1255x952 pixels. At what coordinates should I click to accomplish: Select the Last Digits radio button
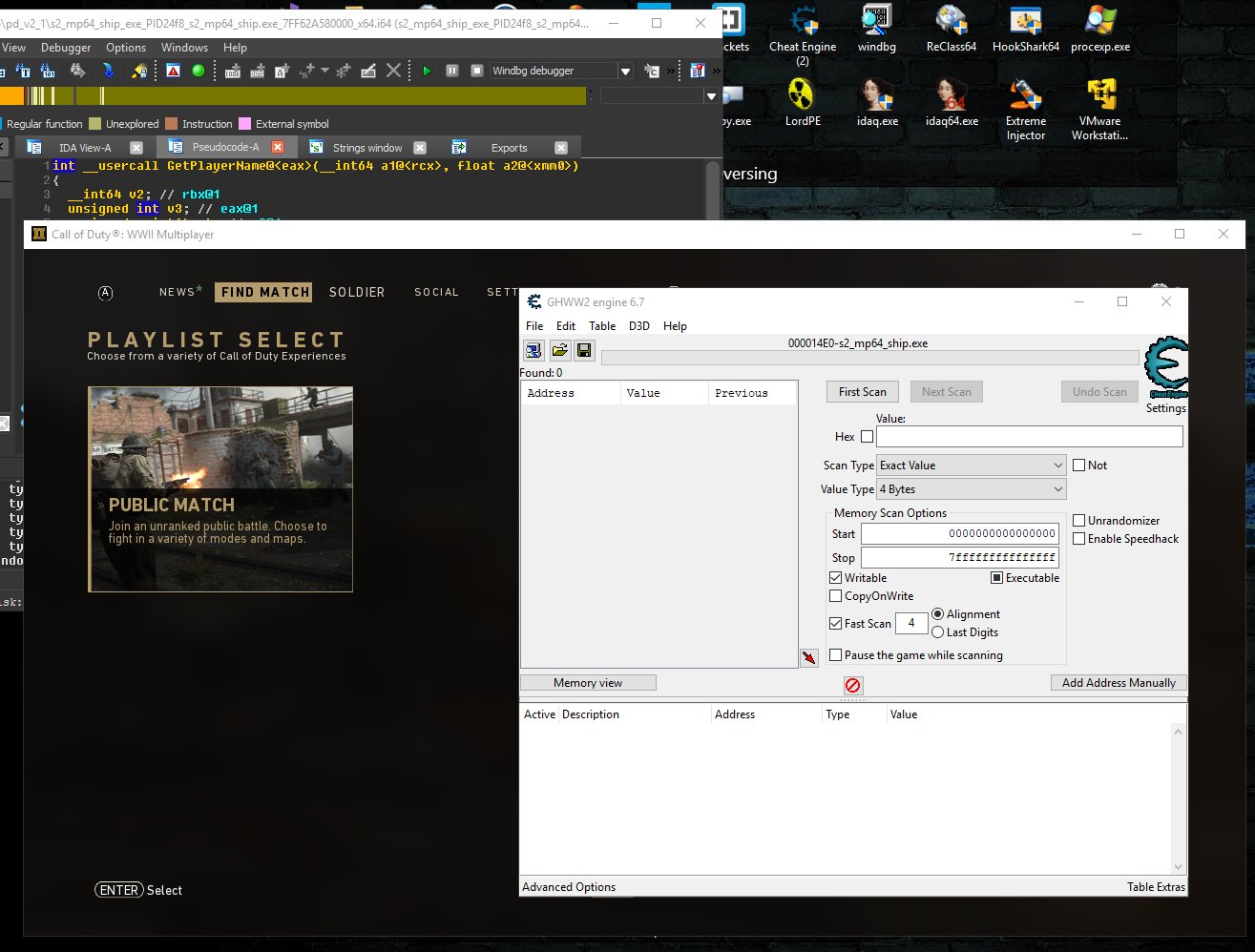pyautogui.click(x=937, y=632)
